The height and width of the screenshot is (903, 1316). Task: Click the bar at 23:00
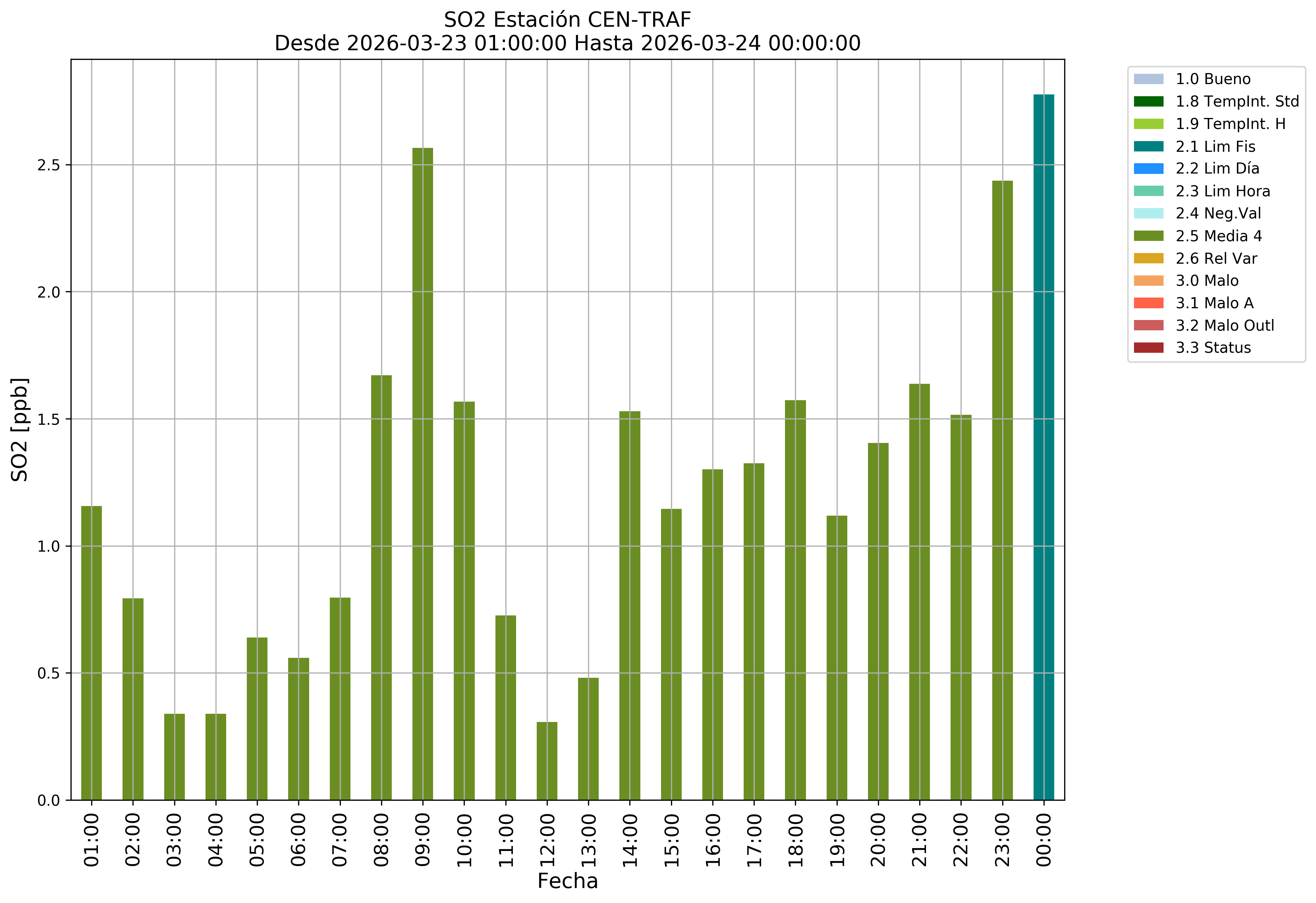coord(1002,491)
